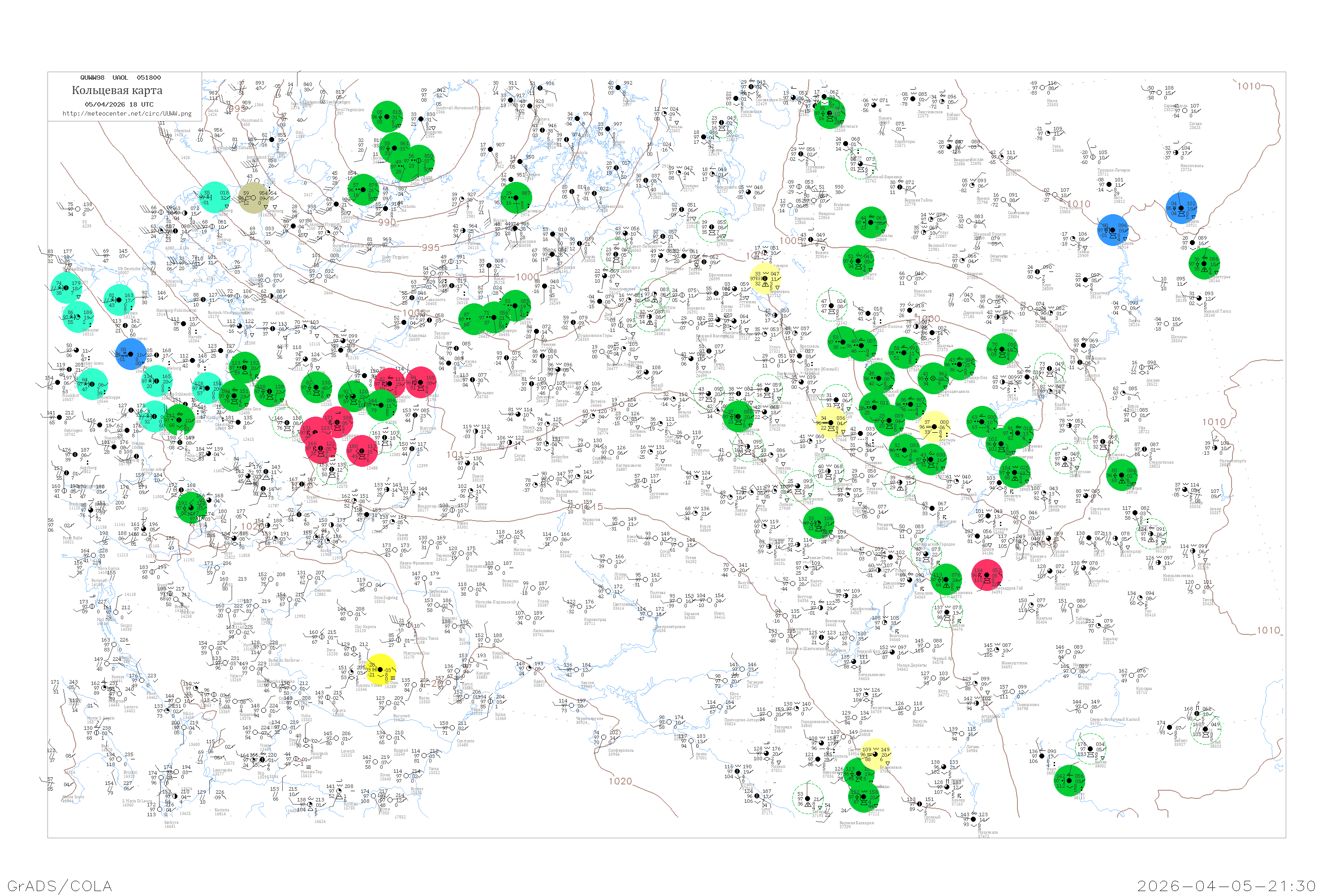Screen dimensions: 1344x896
Task: Click the cyan Aalborg station circle
Action: [x=215, y=197]
